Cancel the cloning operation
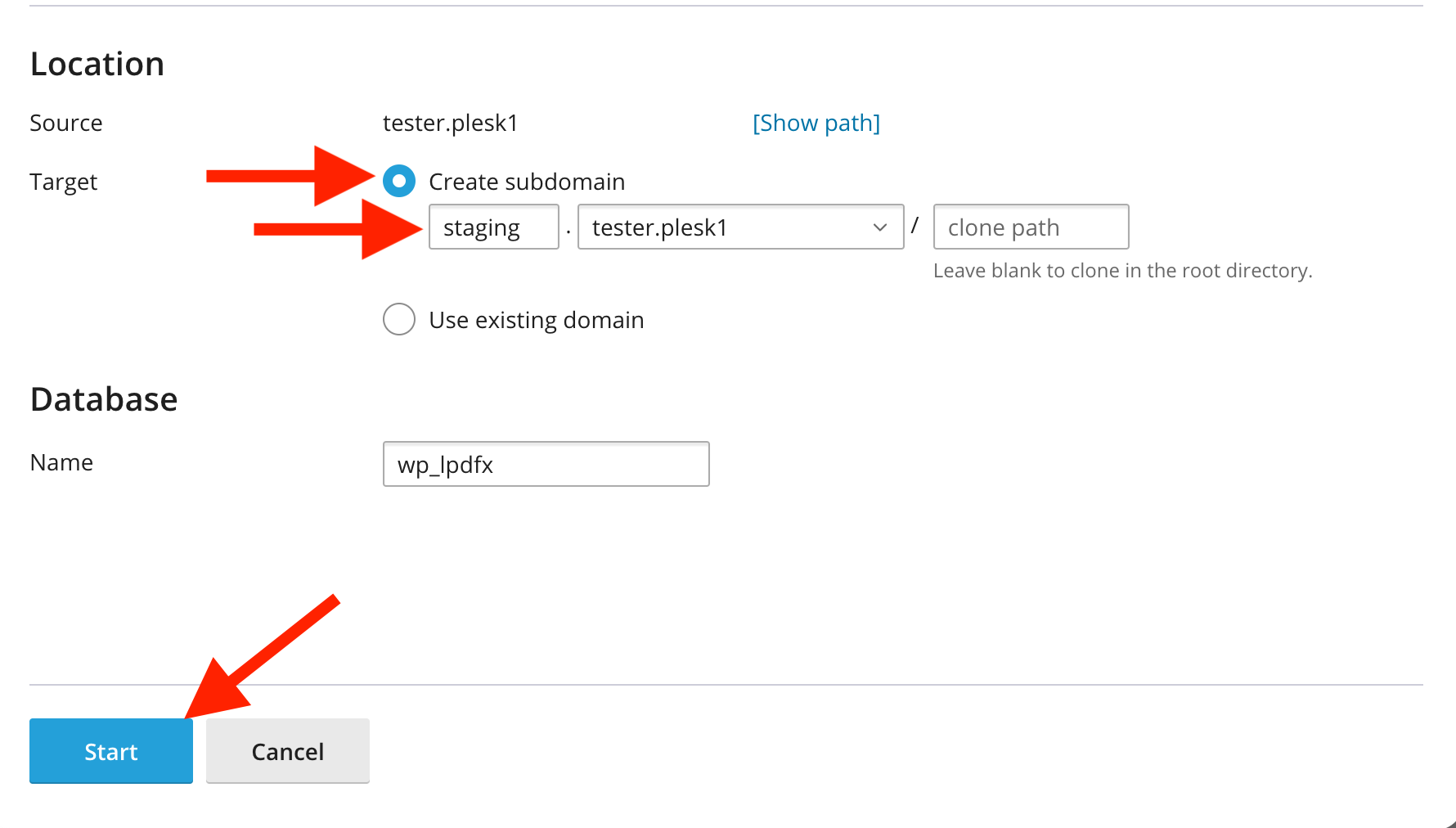 [x=287, y=751]
